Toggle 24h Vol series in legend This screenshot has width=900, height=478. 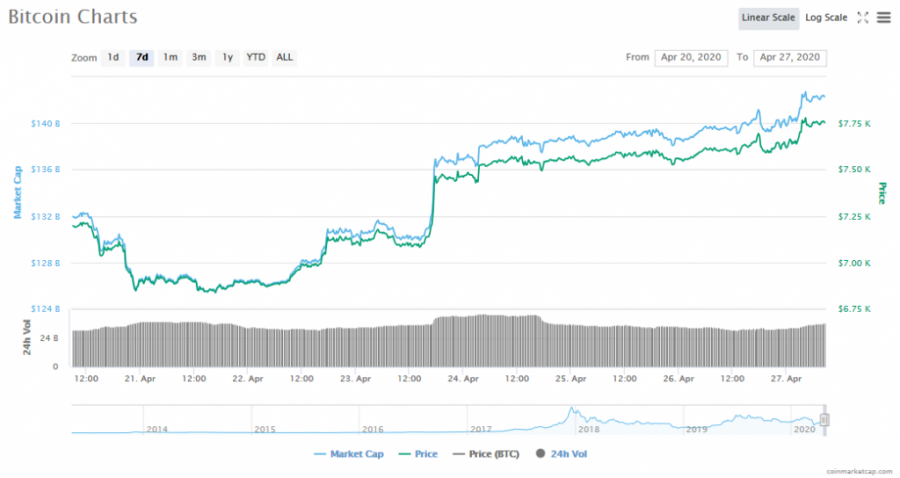(561, 454)
